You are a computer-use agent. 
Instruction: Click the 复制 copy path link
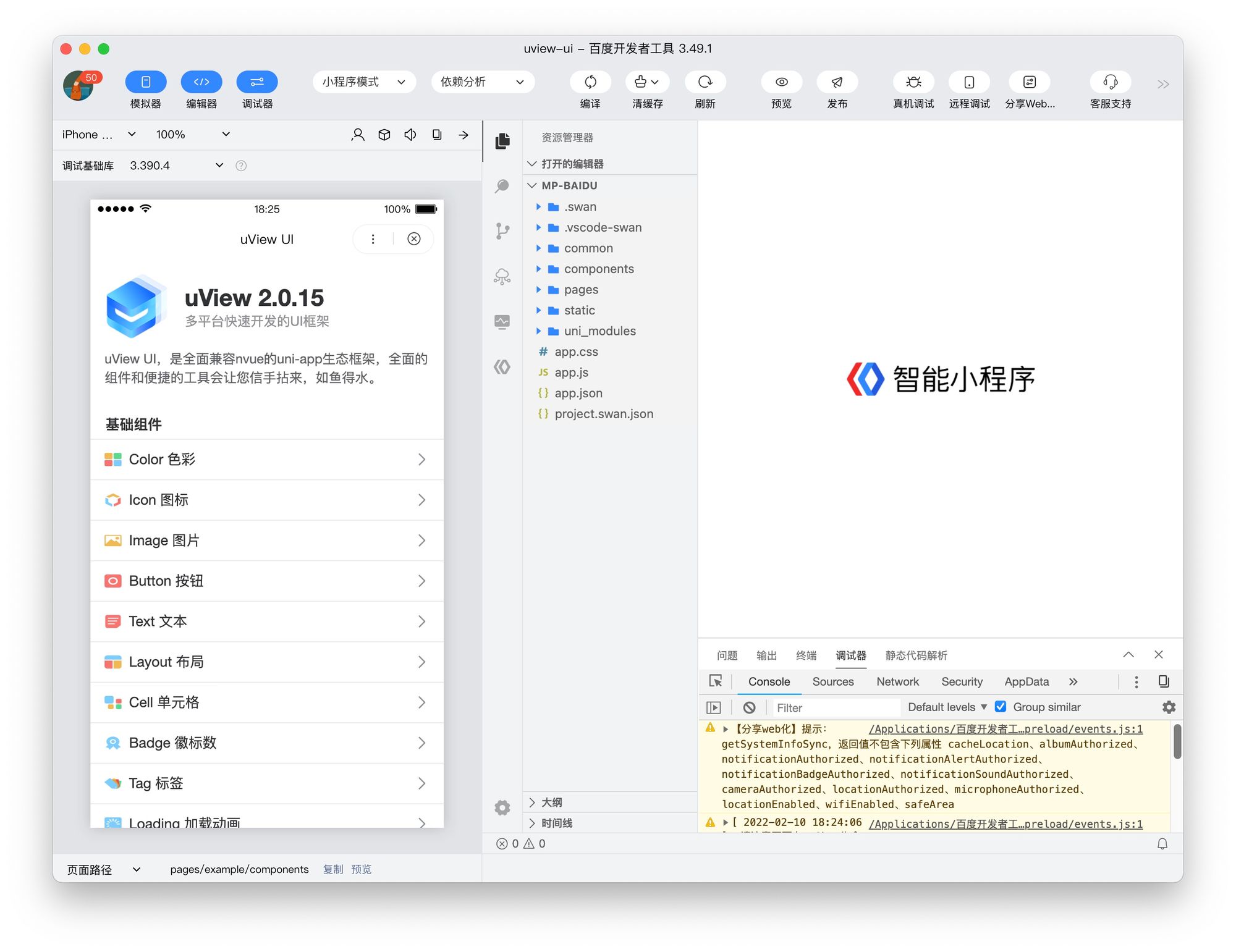pyautogui.click(x=333, y=869)
